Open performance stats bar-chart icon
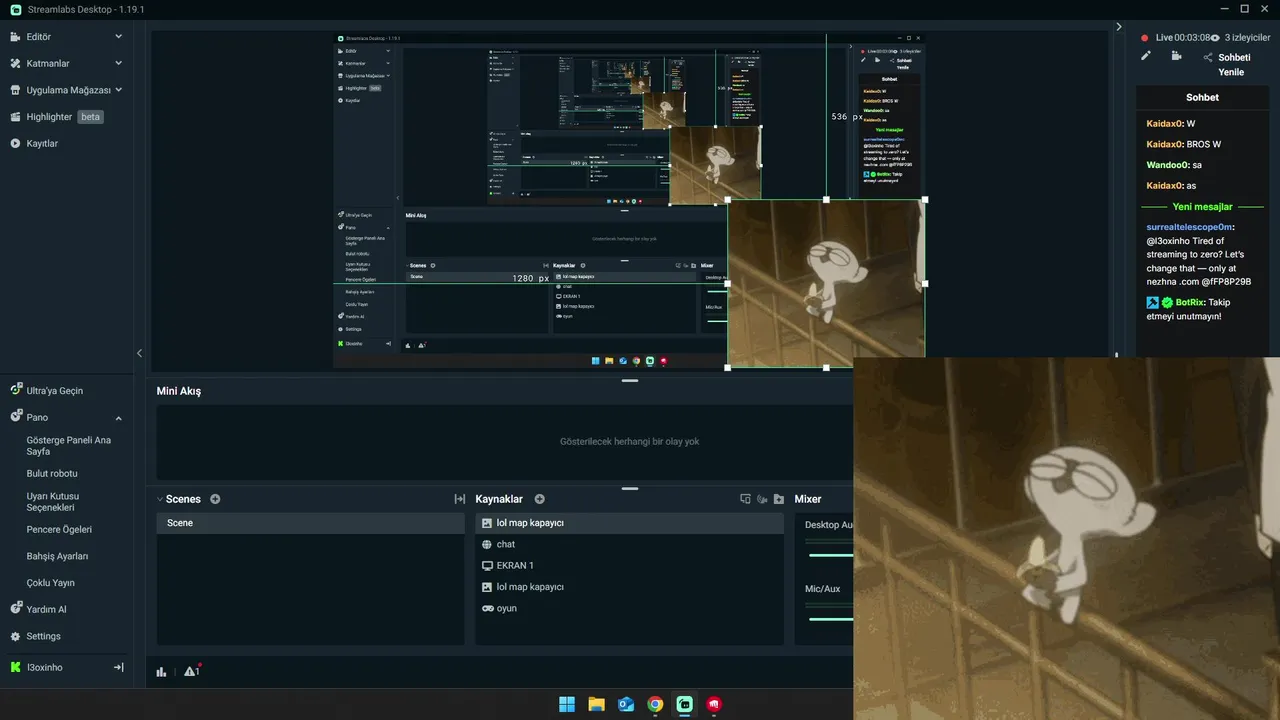Image resolution: width=1280 pixels, height=720 pixels. click(x=161, y=672)
